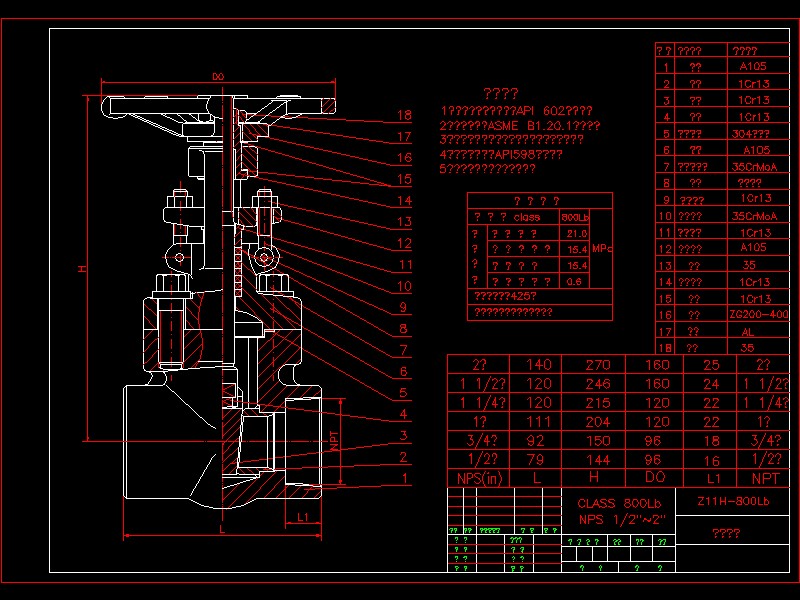Click the 204 value in the dimension table
The height and width of the screenshot is (600, 800).
click(598, 422)
